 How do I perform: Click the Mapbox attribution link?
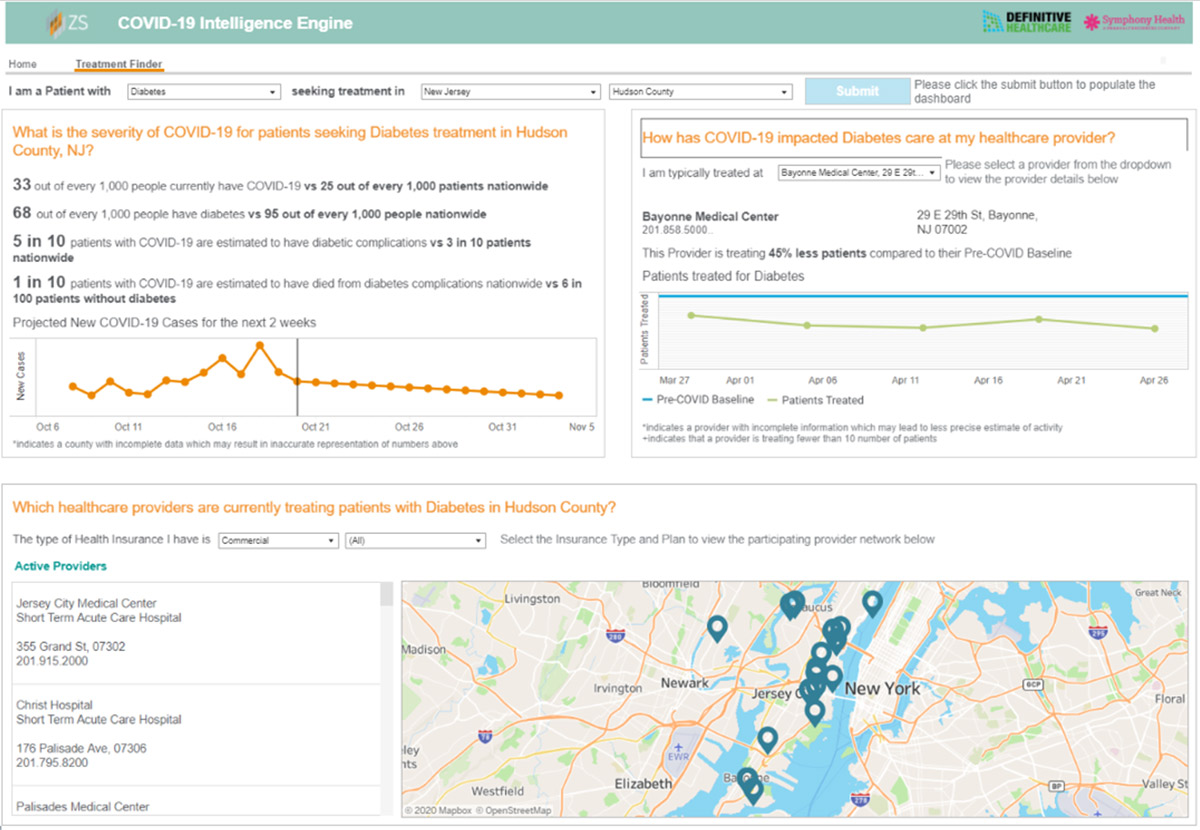(x=439, y=810)
